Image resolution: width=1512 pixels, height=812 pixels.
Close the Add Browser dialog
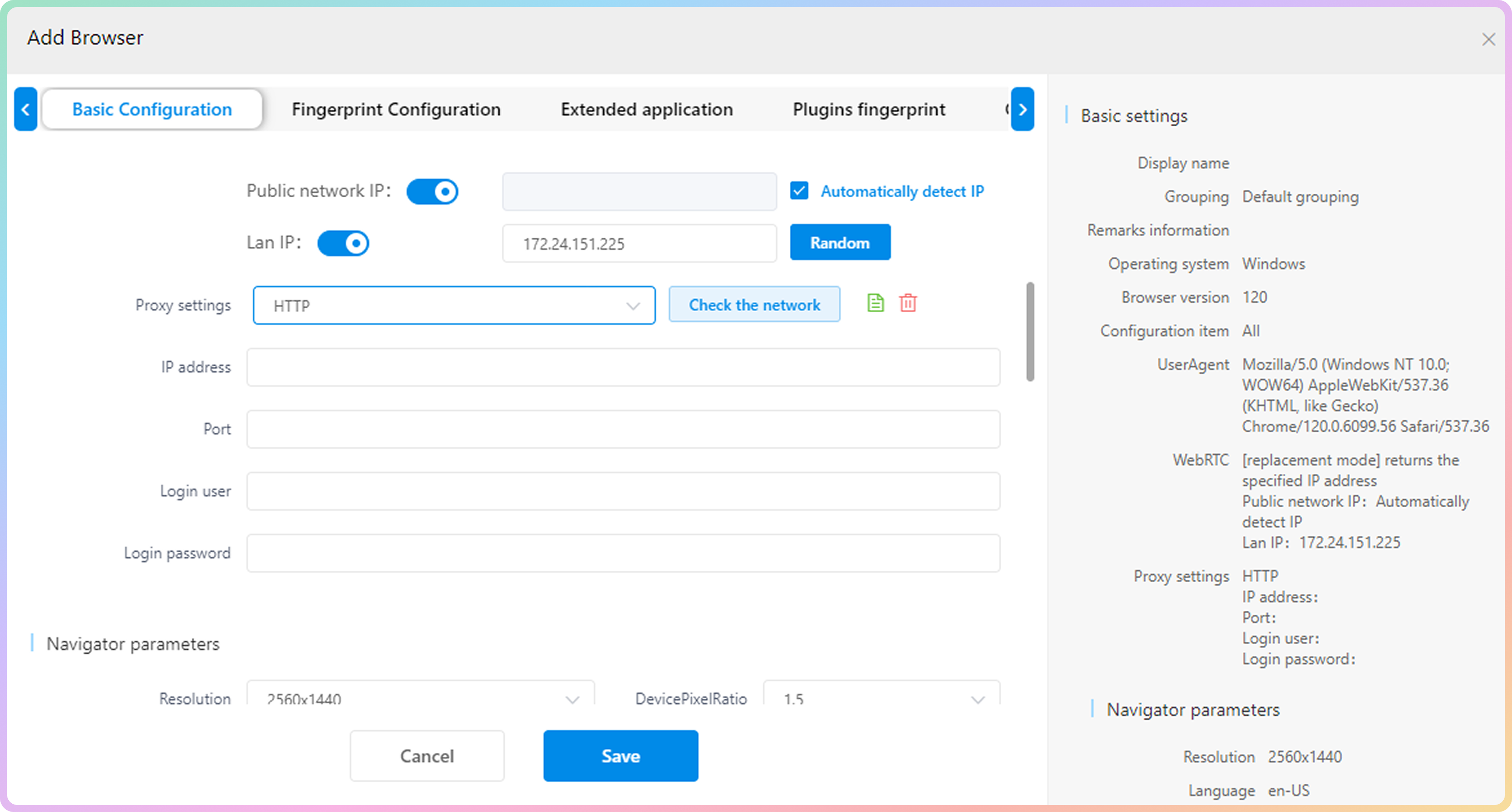tap(1488, 40)
